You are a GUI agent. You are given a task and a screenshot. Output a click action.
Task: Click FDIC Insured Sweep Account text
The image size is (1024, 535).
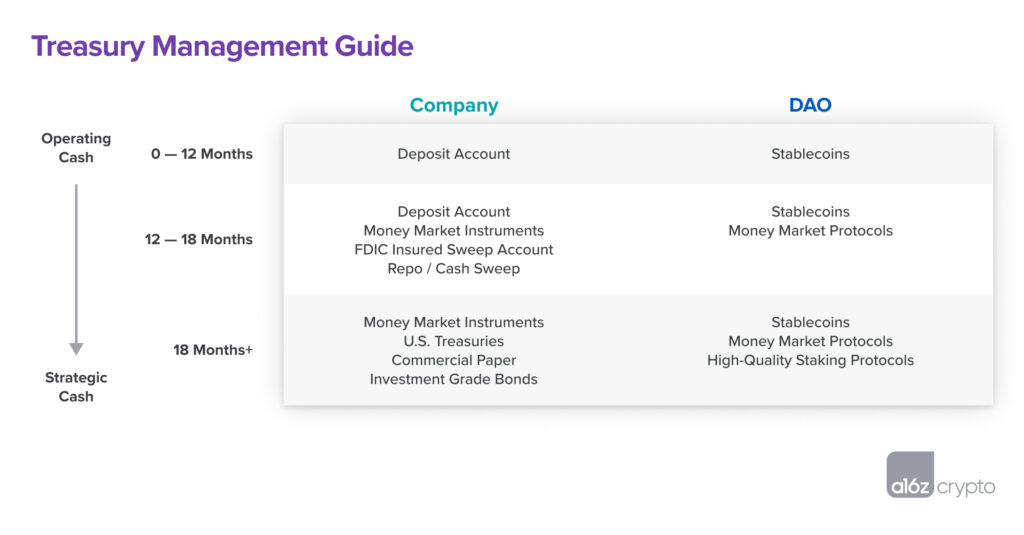point(453,250)
